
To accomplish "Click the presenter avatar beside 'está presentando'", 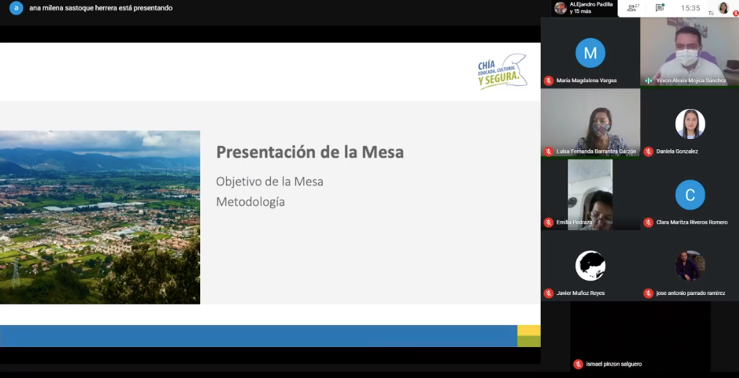I will tap(16, 8).
